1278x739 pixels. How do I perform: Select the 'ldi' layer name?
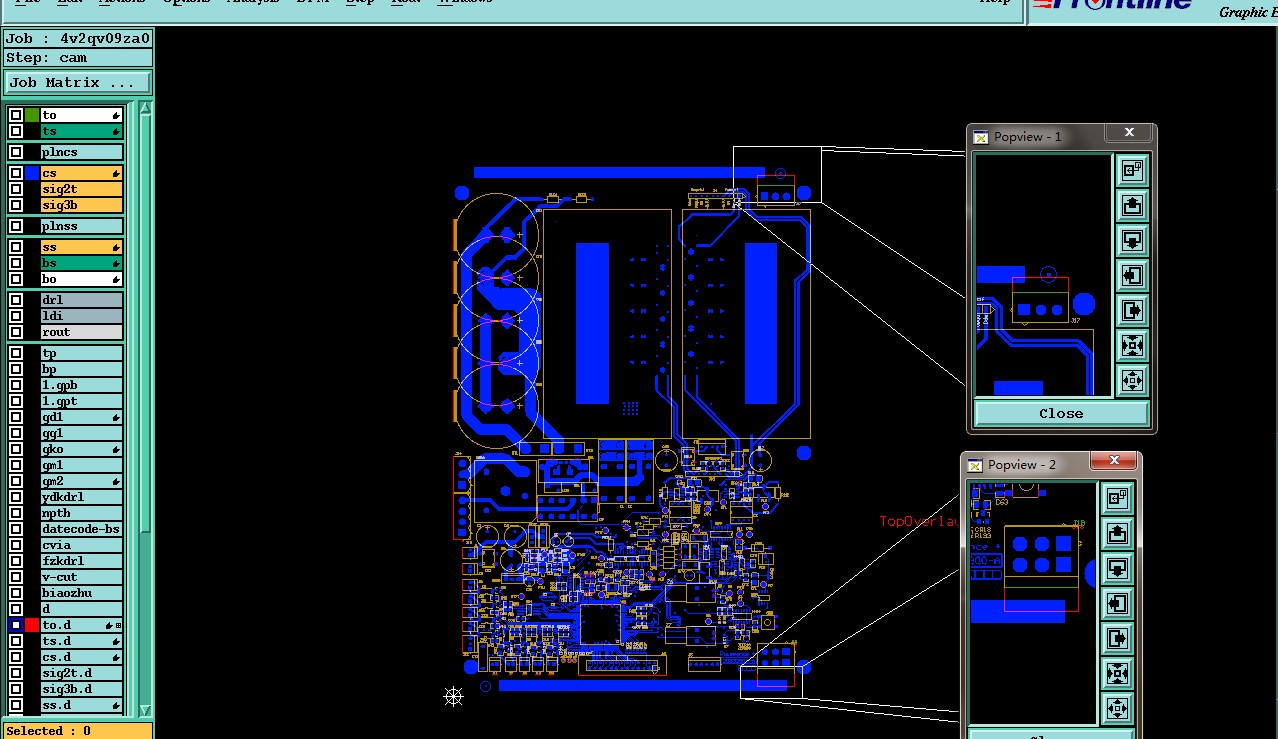(x=81, y=316)
